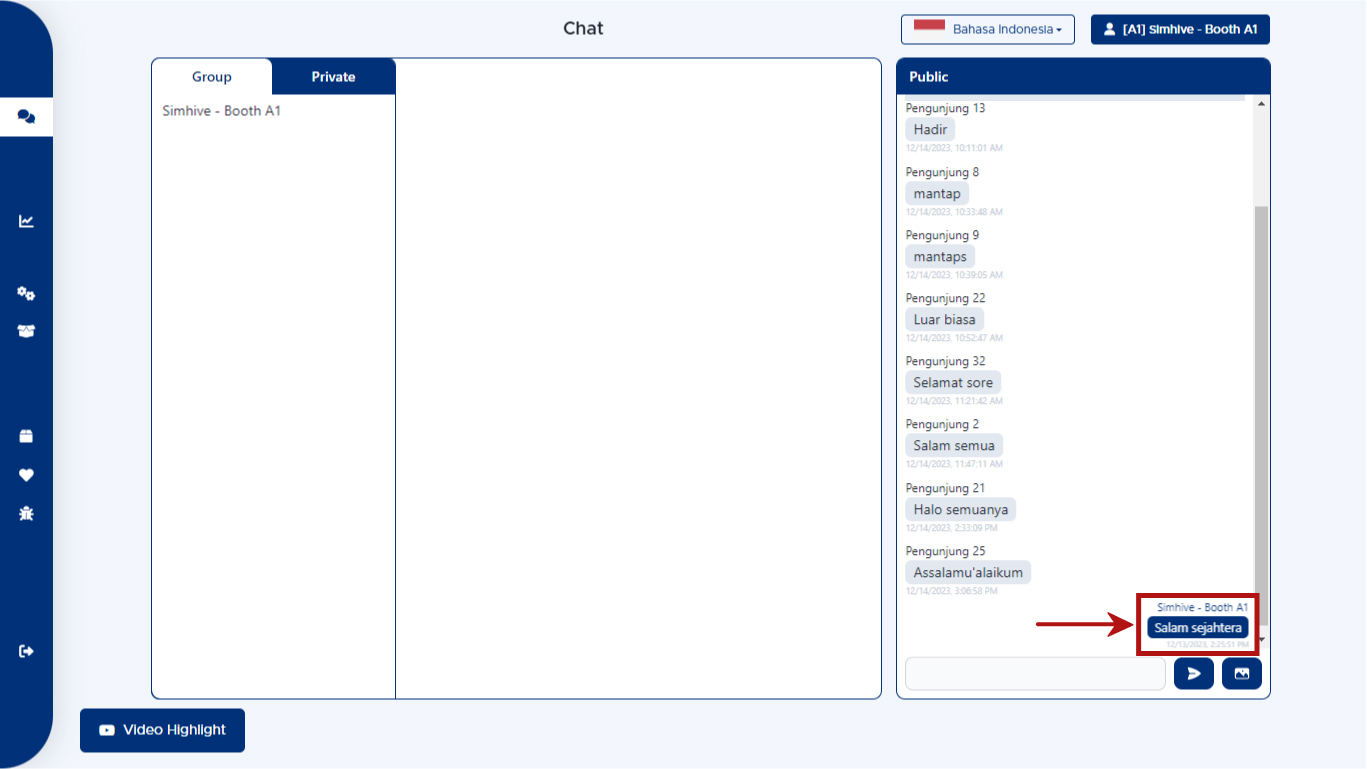Click the Pengunjung 32 sender name
1367x769 pixels.
click(945, 361)
